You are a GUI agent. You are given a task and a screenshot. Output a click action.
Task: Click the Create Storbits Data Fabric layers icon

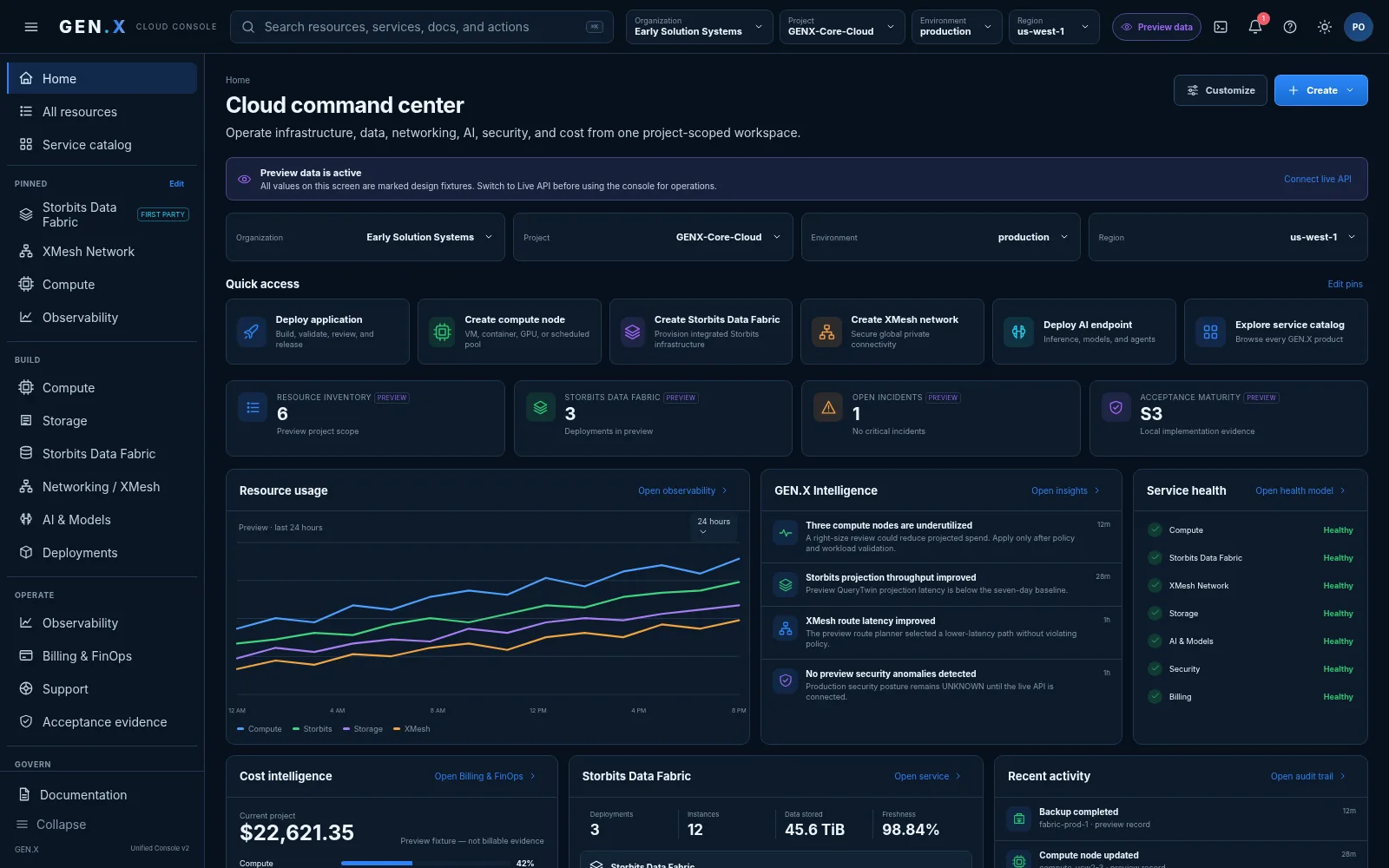point(633,332)
